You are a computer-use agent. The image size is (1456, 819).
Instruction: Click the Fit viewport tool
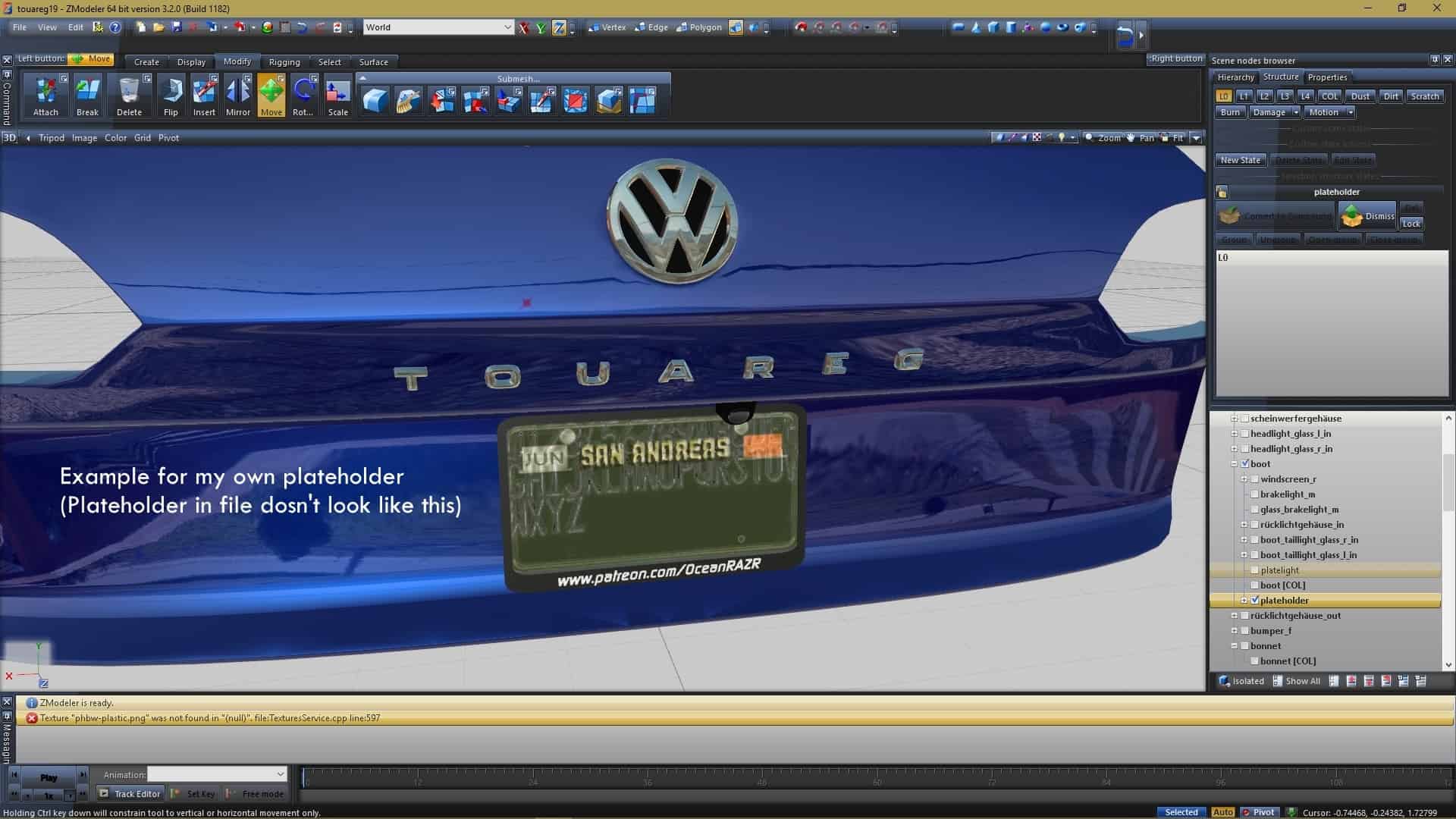coord(1172,138)
